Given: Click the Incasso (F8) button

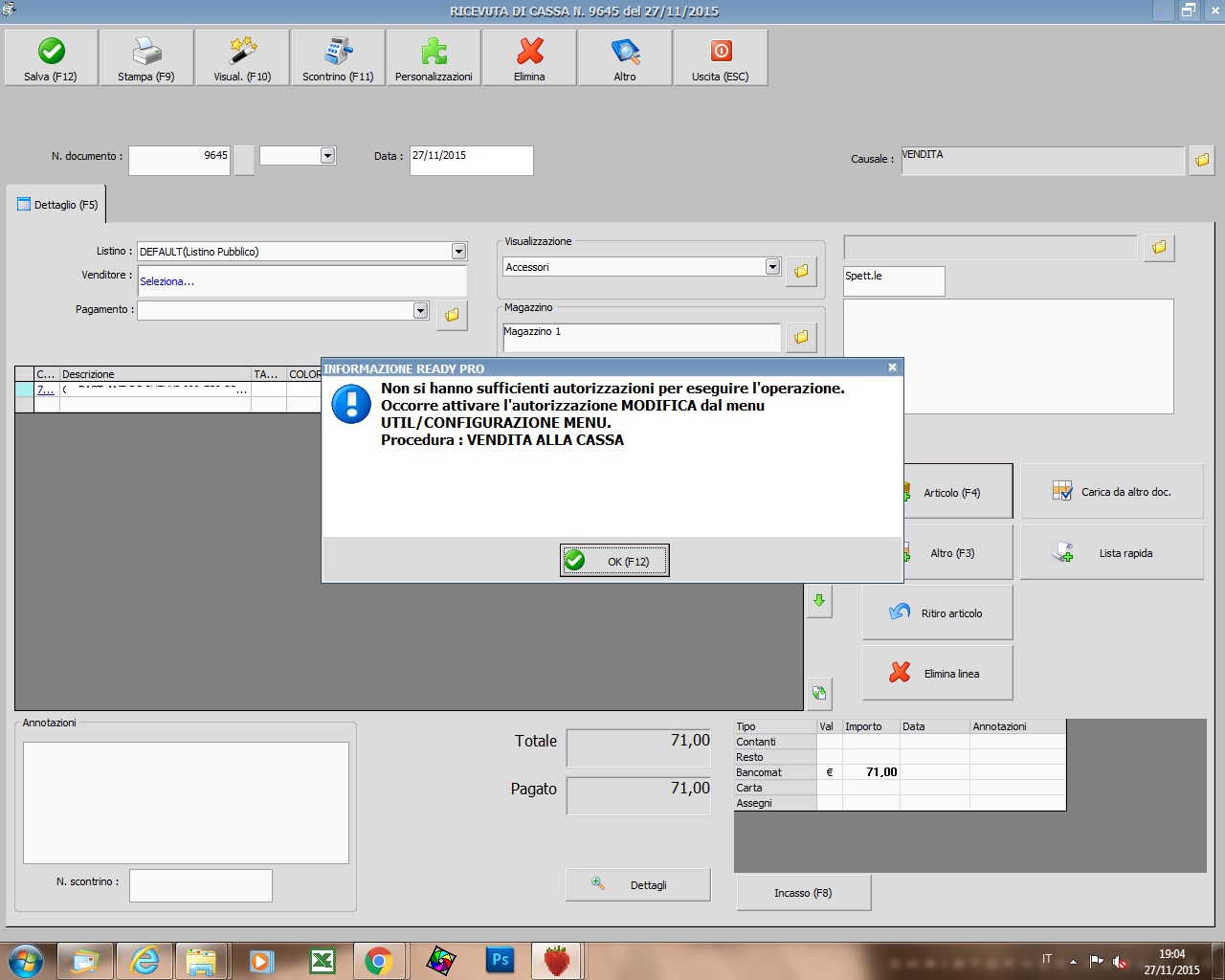Looking at the screenshot, I should coord(804,893).
